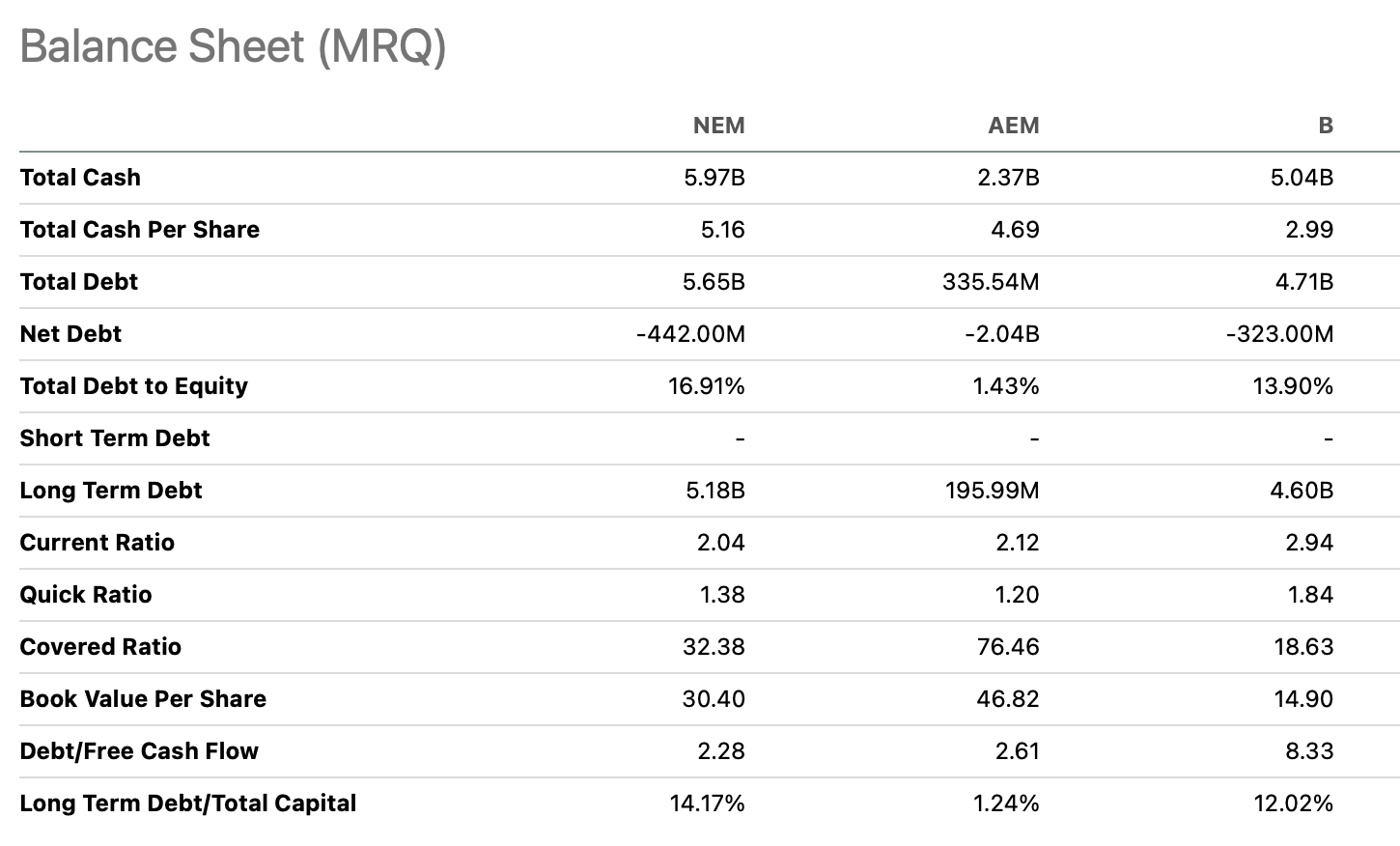The image size is (1400, 846).
Task: Click the Quick Ratio row label
Action: pyautogui.click(x=86, y=595)
